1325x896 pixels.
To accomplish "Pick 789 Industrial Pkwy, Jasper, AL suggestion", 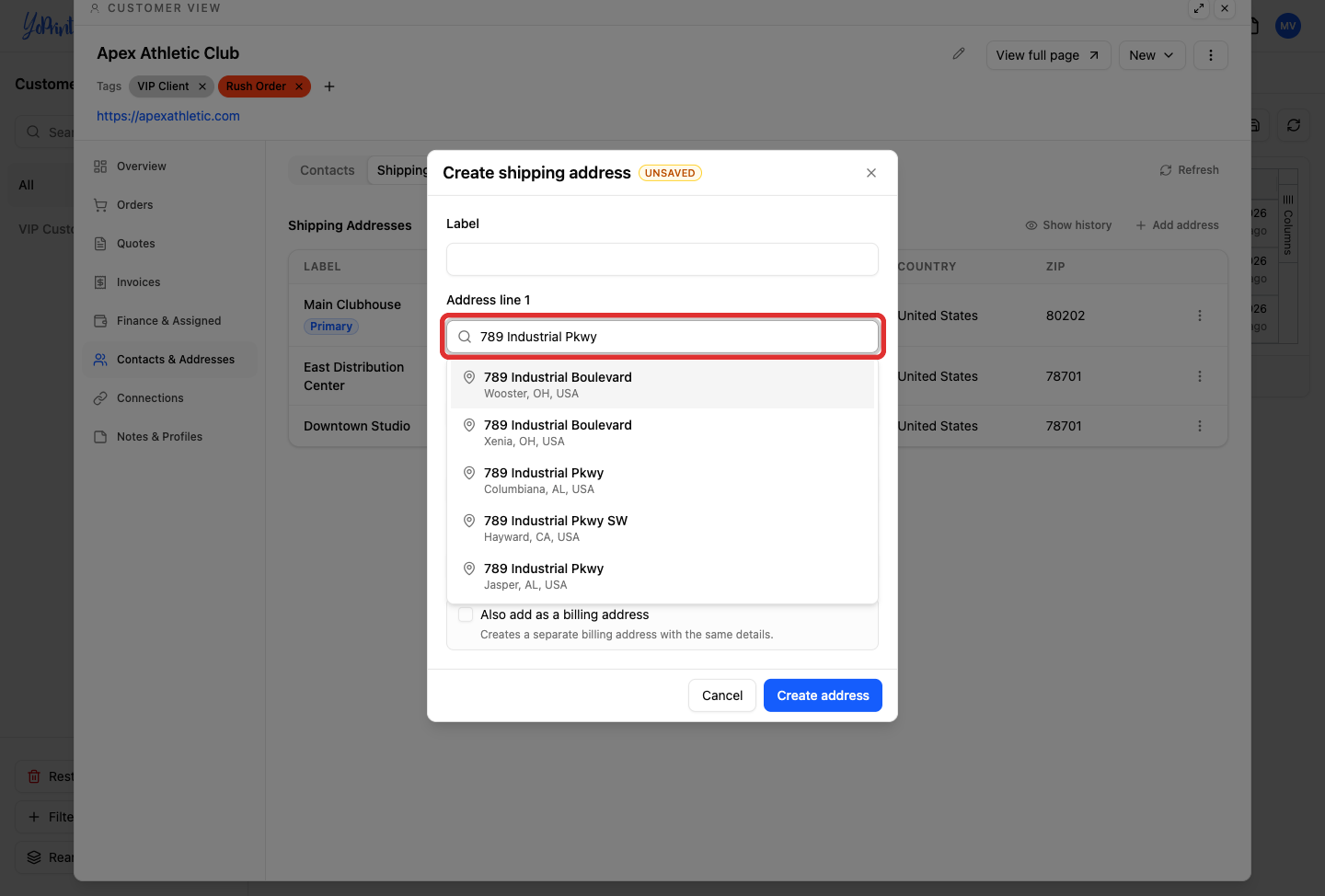I will point(662,576).
